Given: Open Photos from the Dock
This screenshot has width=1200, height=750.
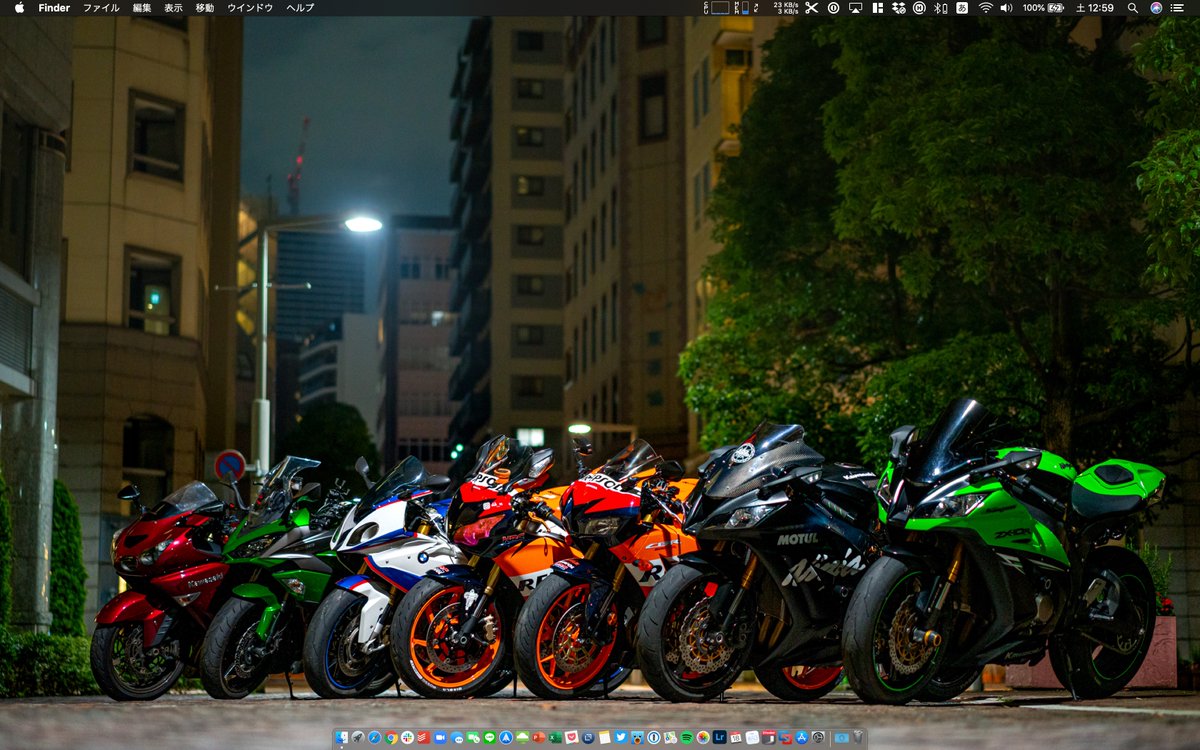Looking at the screenshot, I should tap(703, 737).
